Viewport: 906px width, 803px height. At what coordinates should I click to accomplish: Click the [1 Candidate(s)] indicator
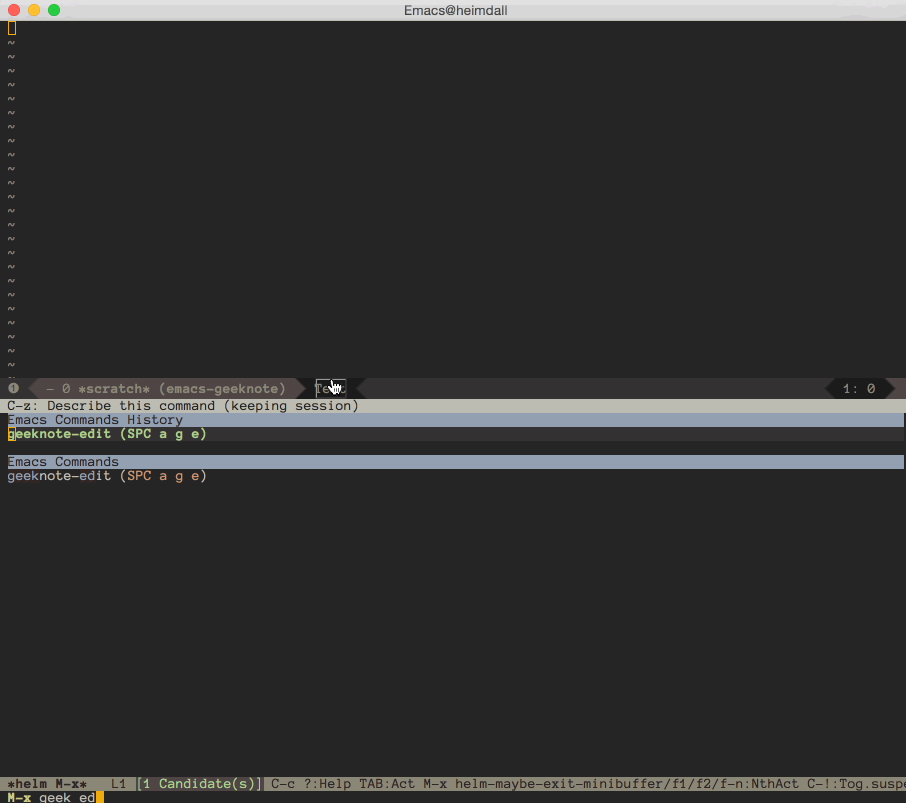pos(199,784)
